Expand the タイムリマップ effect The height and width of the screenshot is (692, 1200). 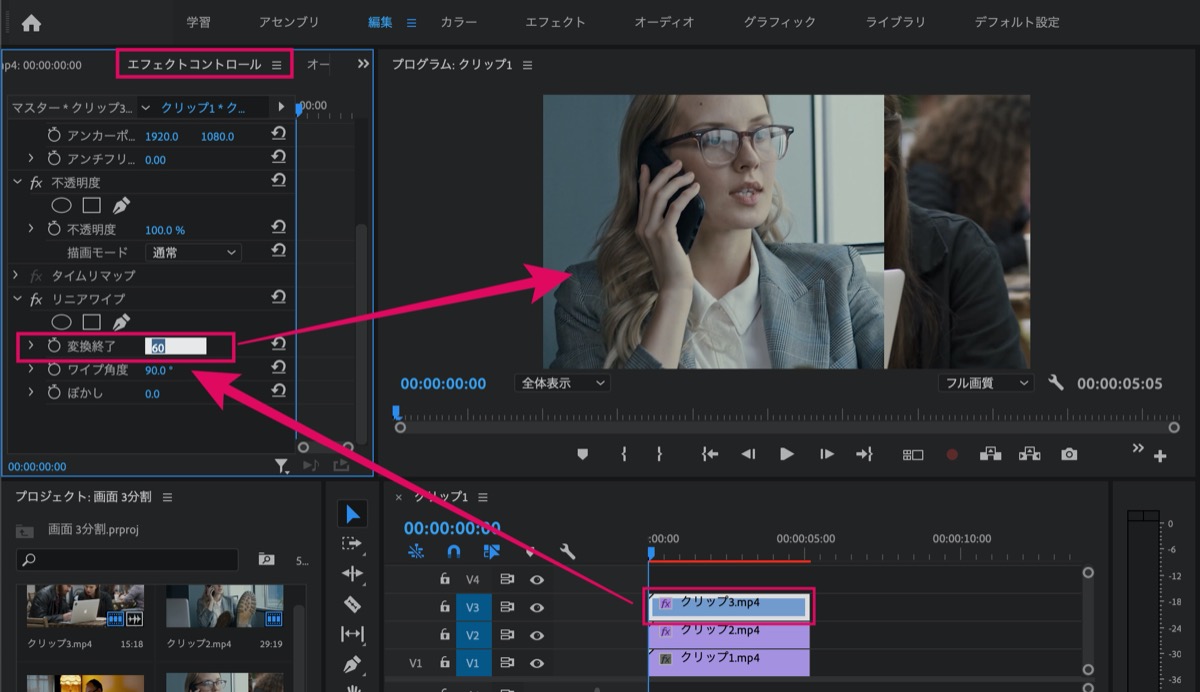click(x=16, y=275)
